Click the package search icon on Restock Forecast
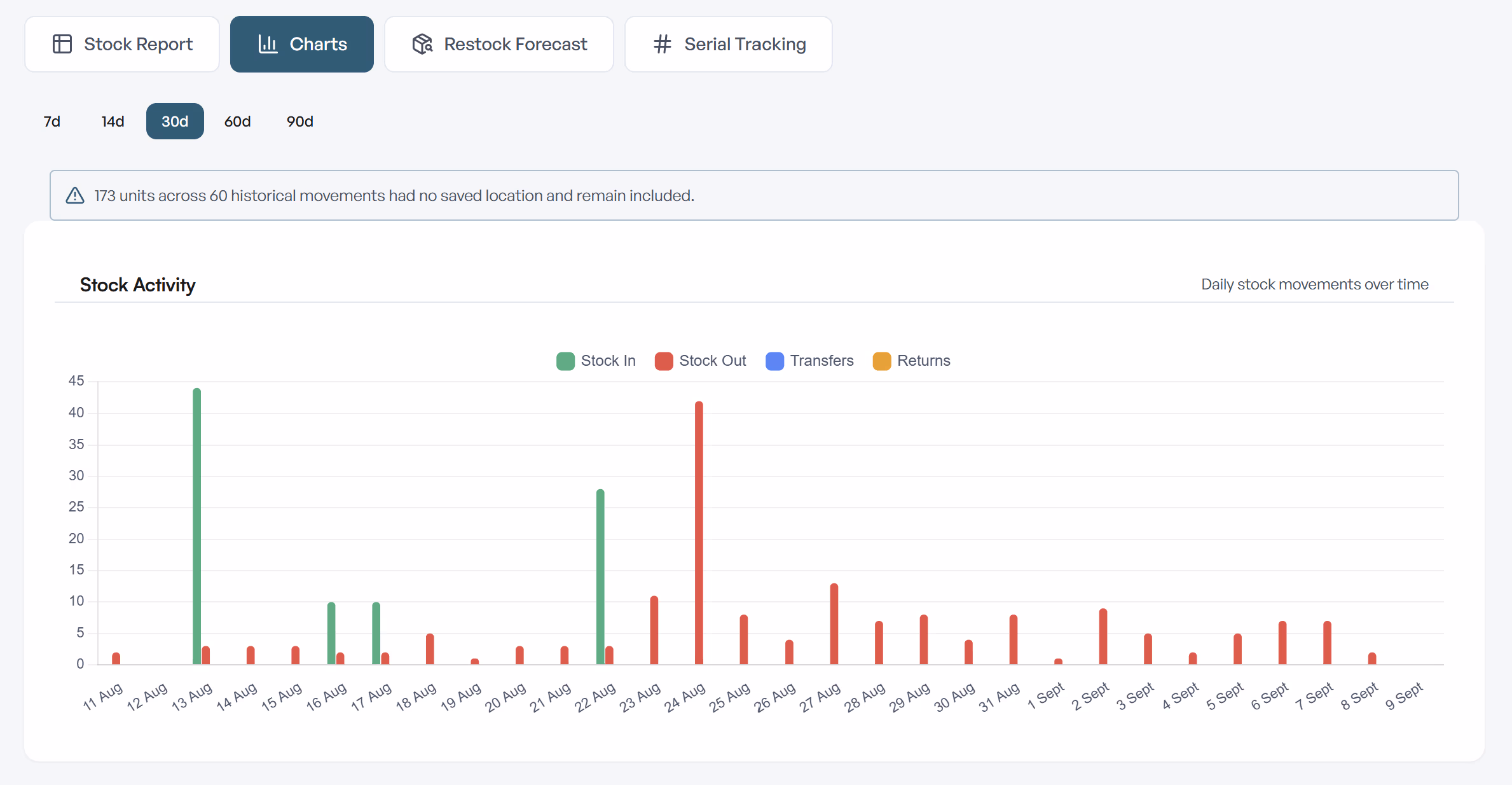1512x785 pixels. click(x=422, y=44)
